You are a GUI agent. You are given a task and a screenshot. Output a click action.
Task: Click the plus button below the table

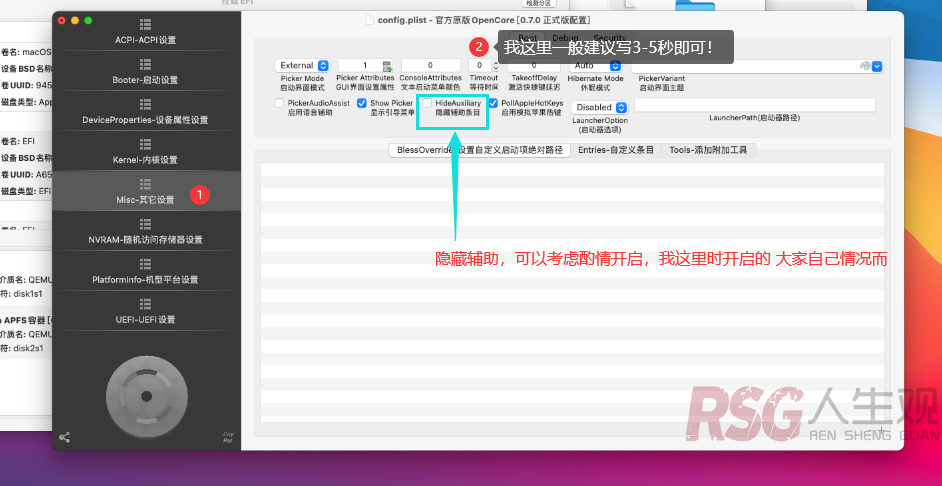pyautogui.click(x=881, y=431)
